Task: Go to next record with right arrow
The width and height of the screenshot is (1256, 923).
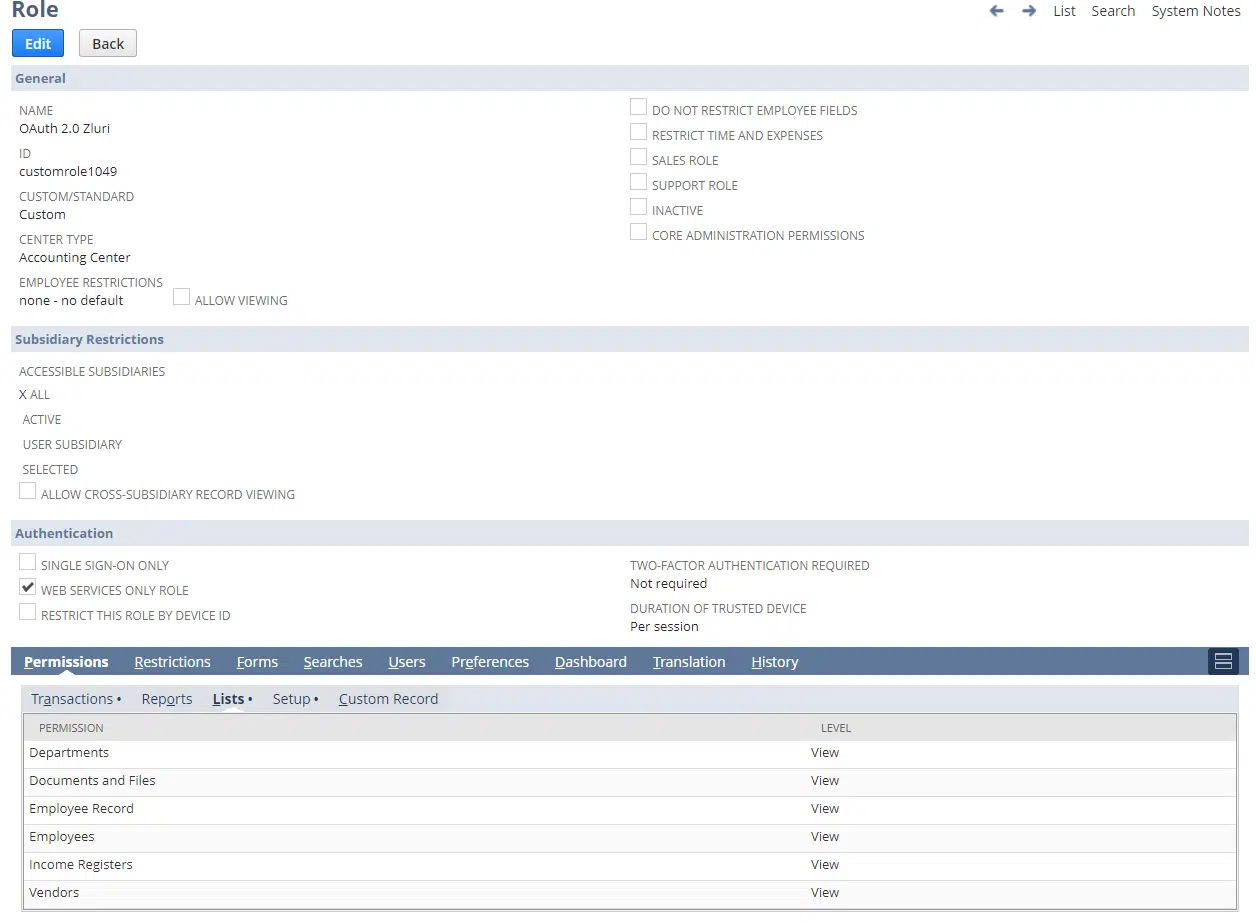Action: coord(1028,11)
